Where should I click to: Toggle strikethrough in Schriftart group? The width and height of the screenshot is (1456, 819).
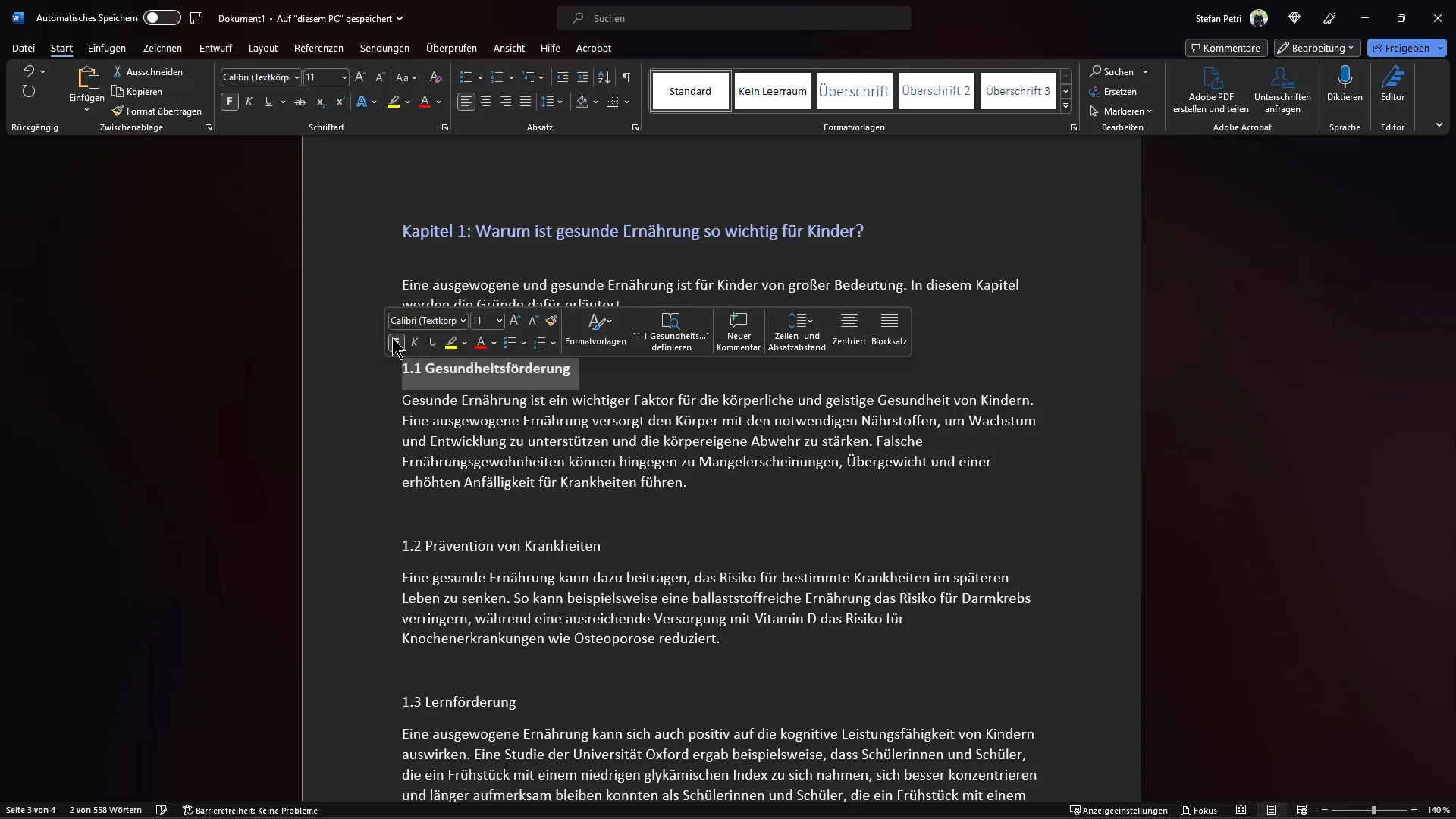click(x=300, y=102)
